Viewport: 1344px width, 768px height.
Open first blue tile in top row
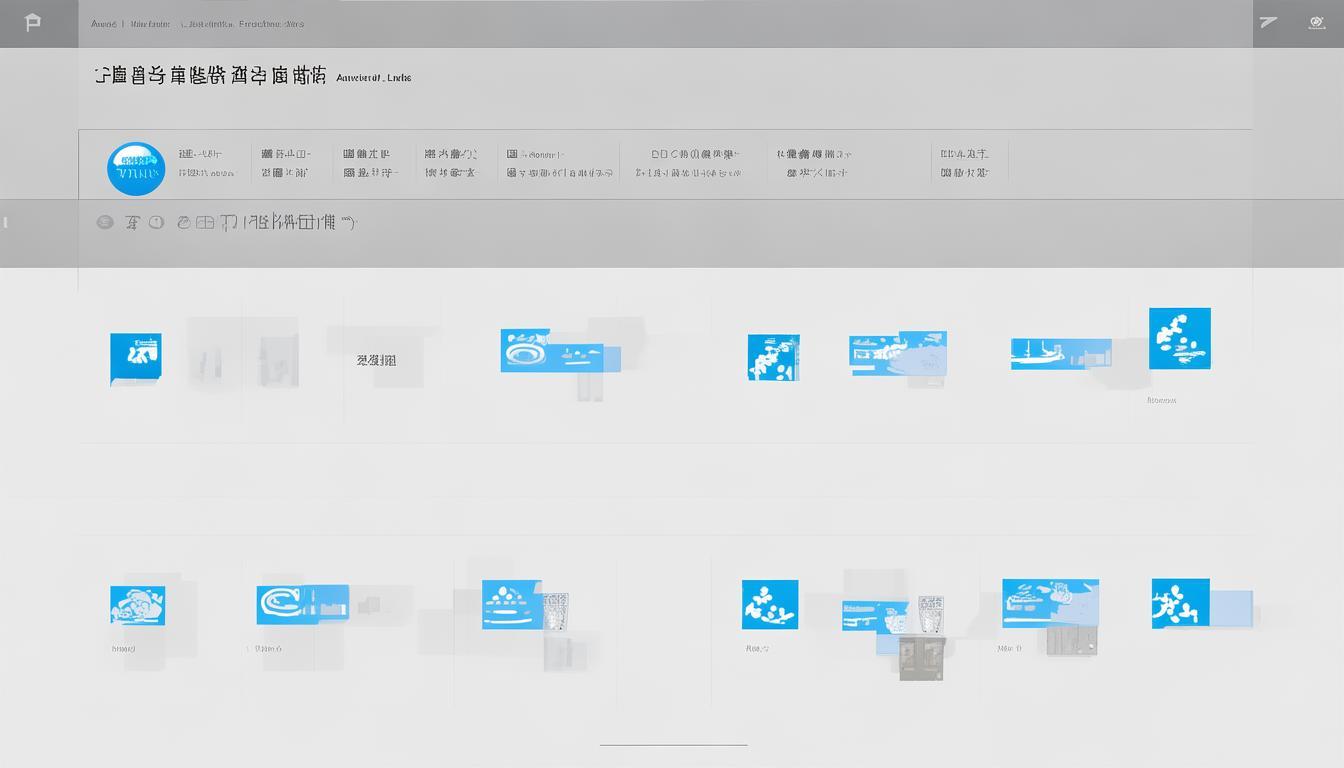[135, 358]
